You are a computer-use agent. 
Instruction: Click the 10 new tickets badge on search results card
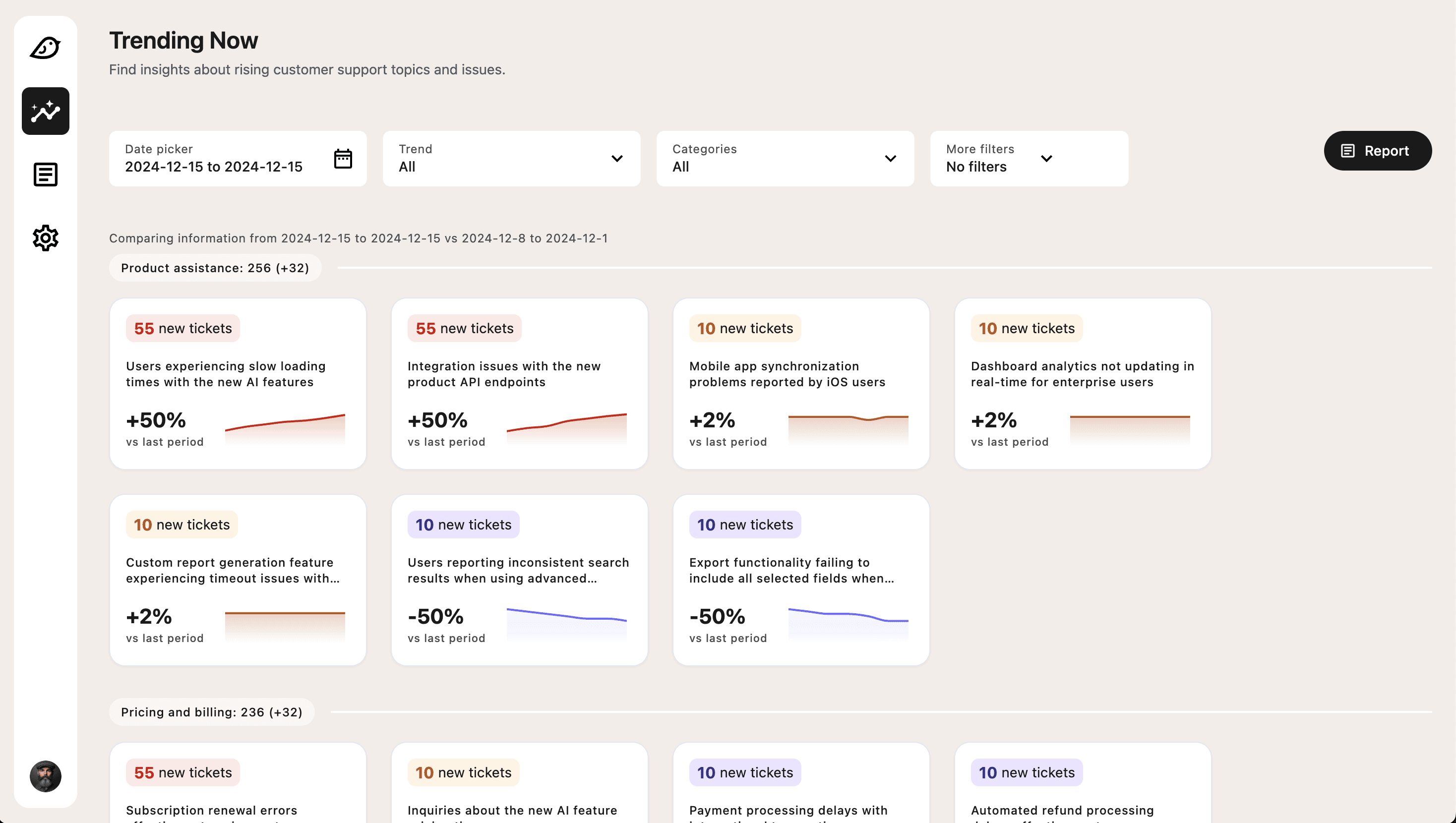click(464, 525)
